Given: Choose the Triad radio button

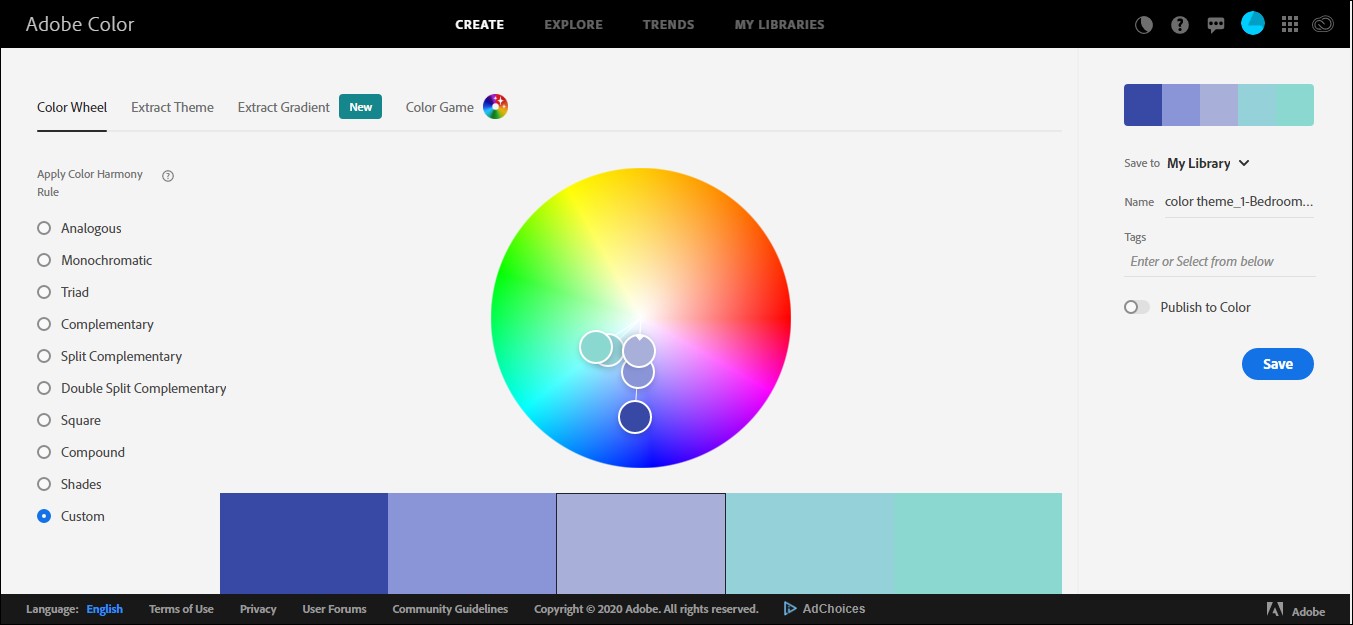Looking at the screenshot, I should [44, 292].
